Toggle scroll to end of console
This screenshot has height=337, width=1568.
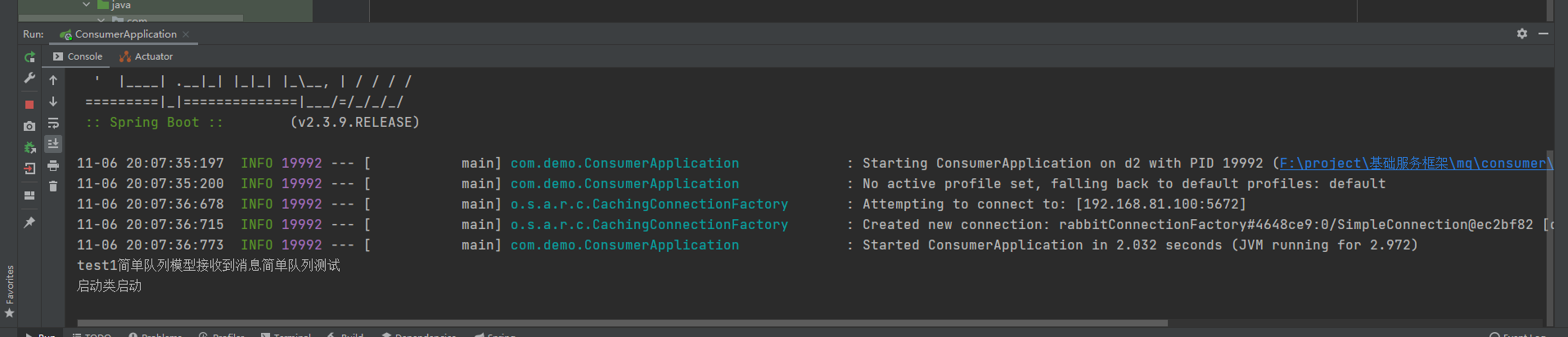click(x=53, y=144)
